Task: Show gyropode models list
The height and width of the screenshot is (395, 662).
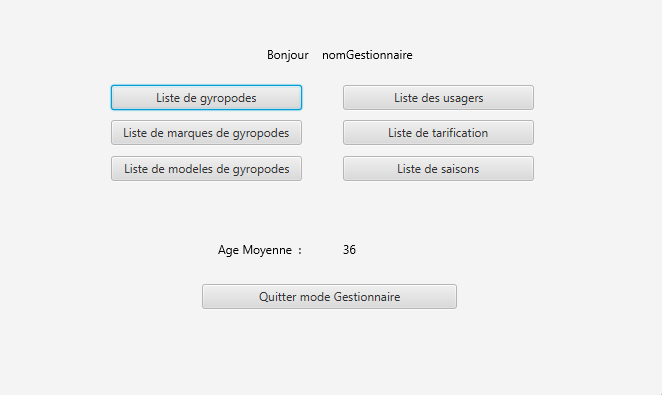Action: coord(206,168)
